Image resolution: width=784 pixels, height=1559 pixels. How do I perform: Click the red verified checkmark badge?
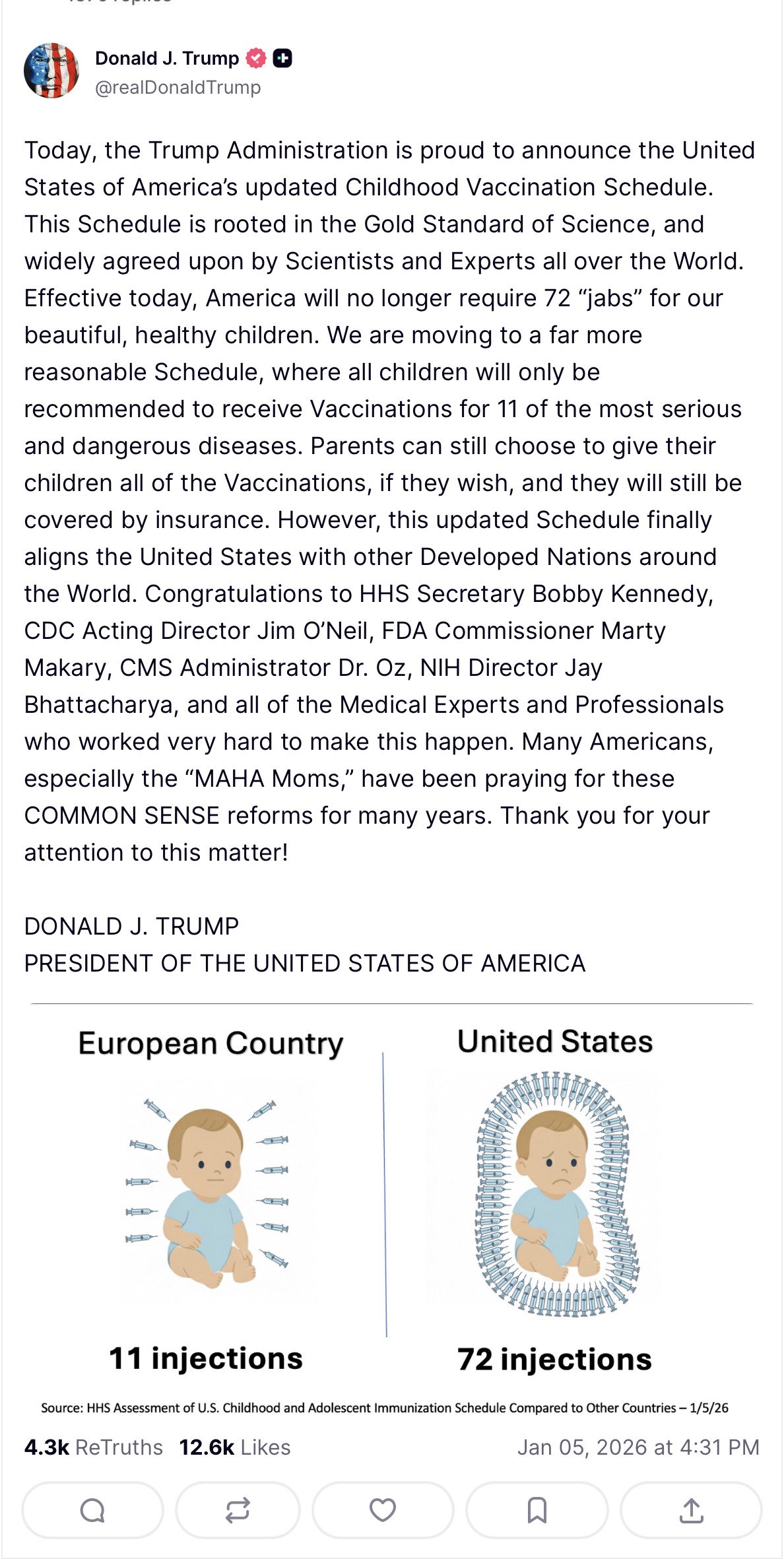tap(256, 59)
